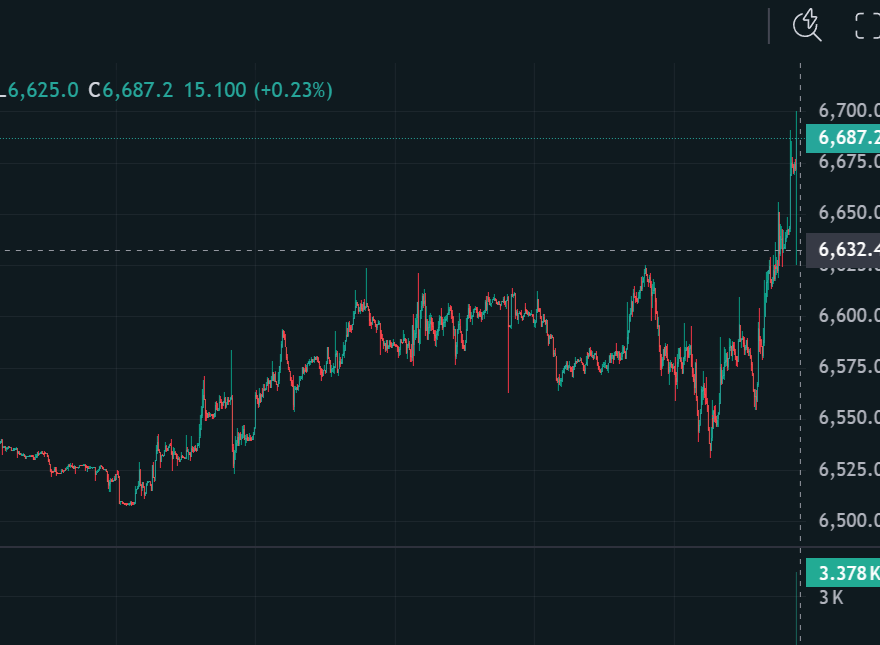This screenshot has width=880, height=645.
Task: Select the 6,575.0 price axis label
Action: click(x=849, y=367)
